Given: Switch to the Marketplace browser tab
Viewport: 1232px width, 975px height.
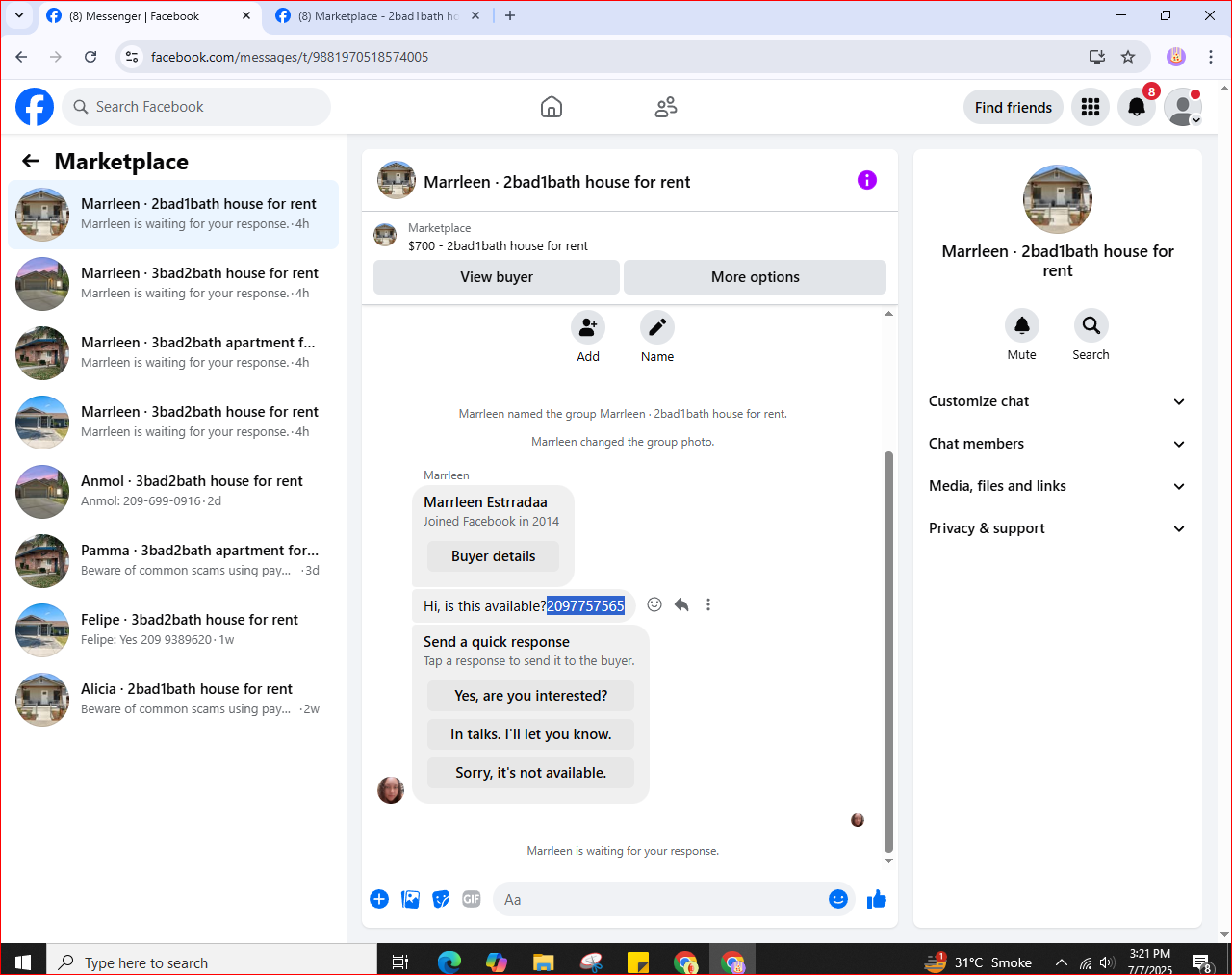Looking at the screenshot, I should [x=377, y=16].
